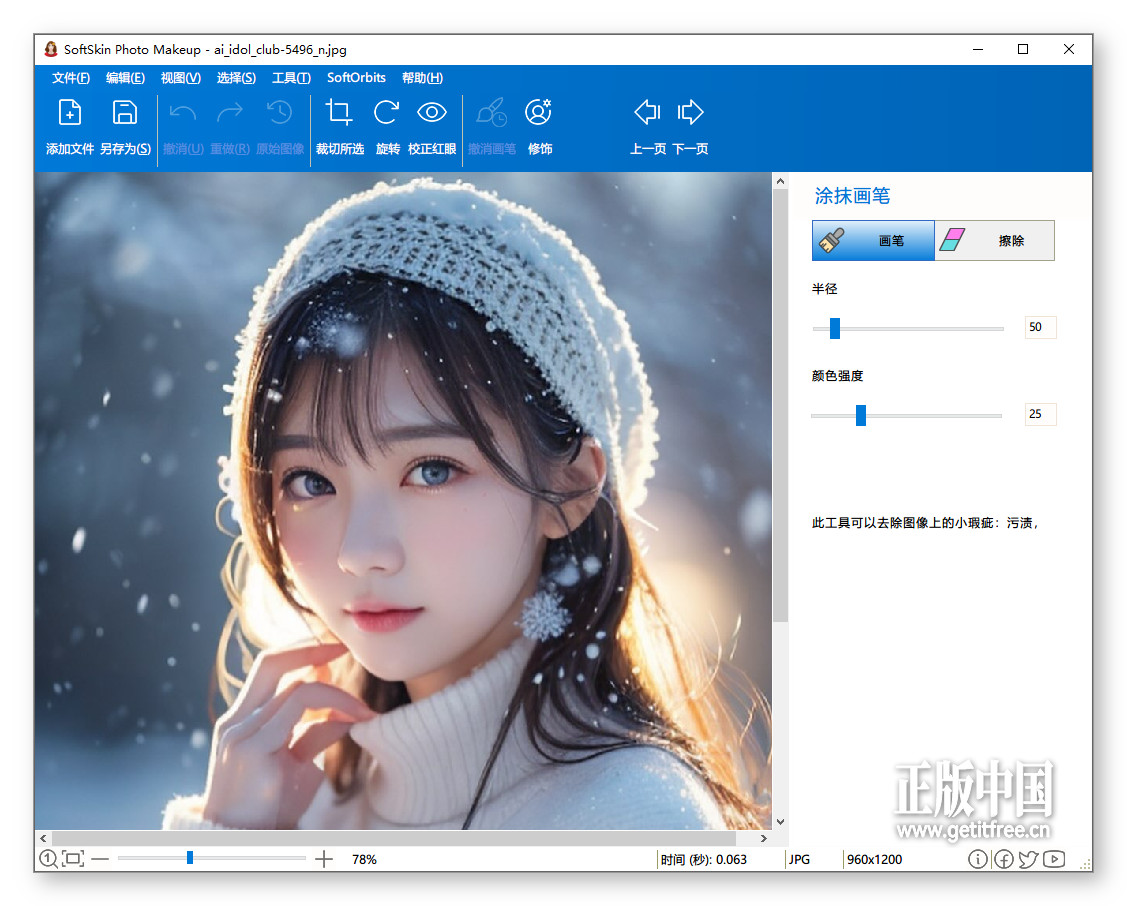This screenshot has height=906, width=1127.
Task: Click the actual size 1:1 zoom icon
Action: 48,859
